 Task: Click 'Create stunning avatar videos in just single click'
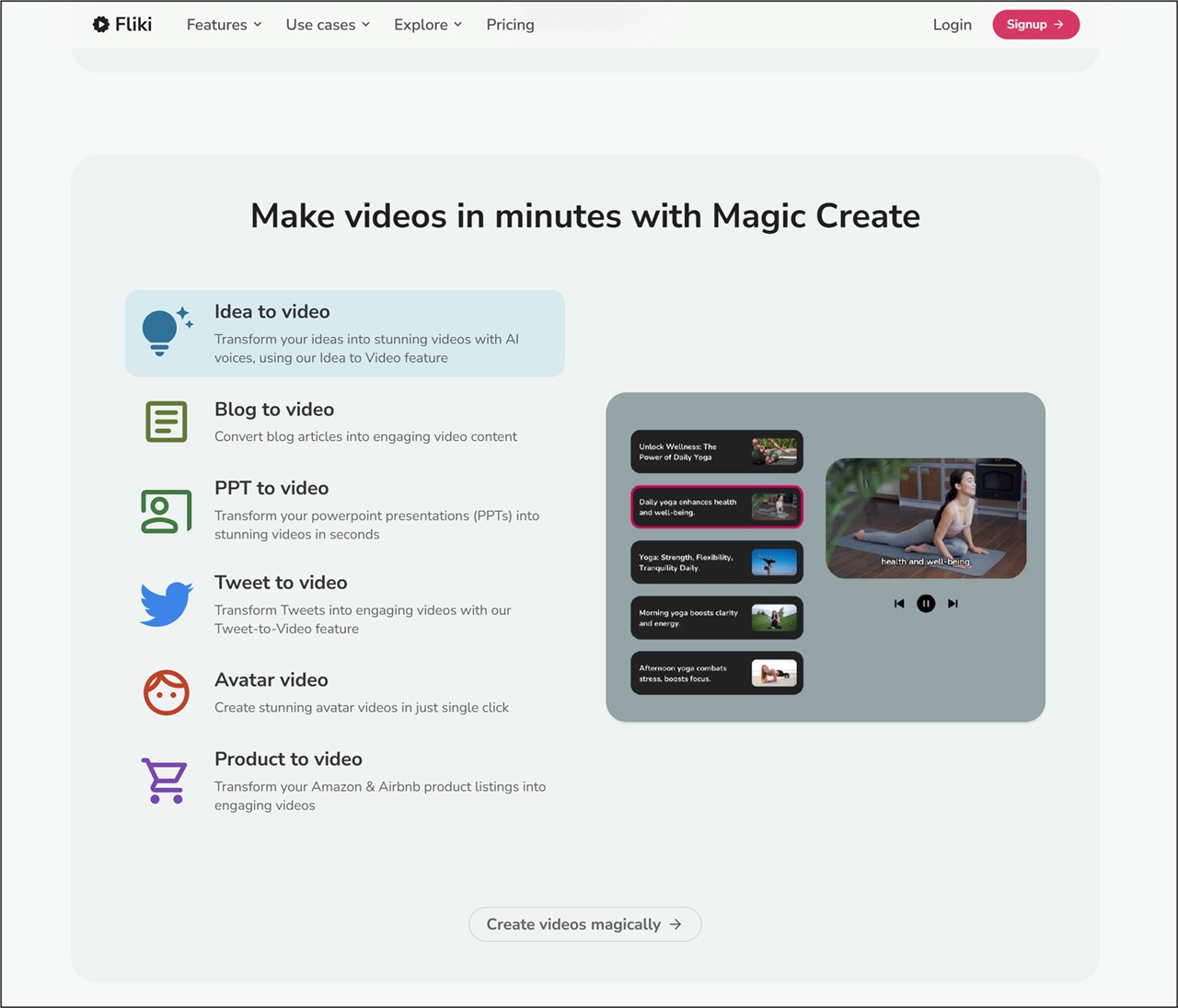362,707
